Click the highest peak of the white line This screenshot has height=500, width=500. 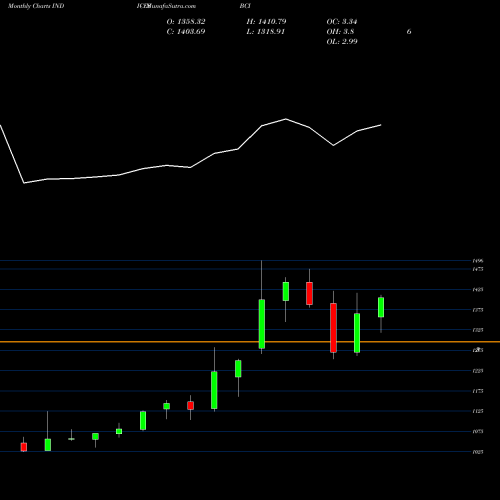click(286, 119)
